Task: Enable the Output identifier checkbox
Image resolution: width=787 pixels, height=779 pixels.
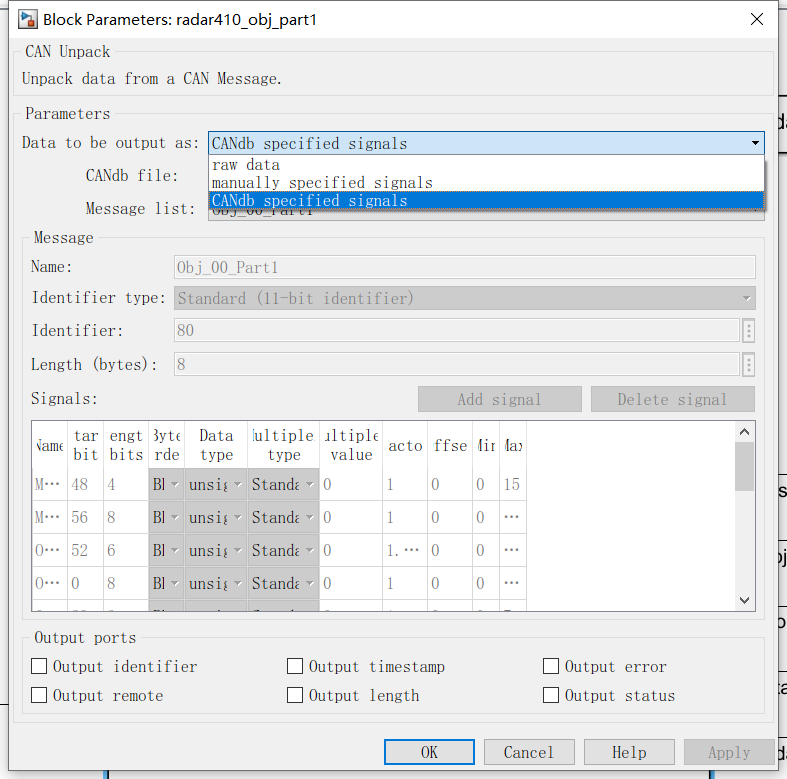Action: (39, 666)
